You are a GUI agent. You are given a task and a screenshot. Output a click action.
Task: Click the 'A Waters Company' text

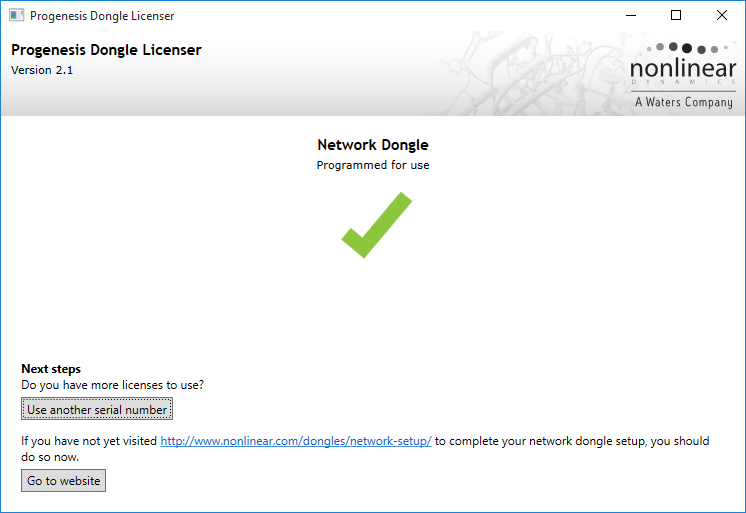coord(684,102)
